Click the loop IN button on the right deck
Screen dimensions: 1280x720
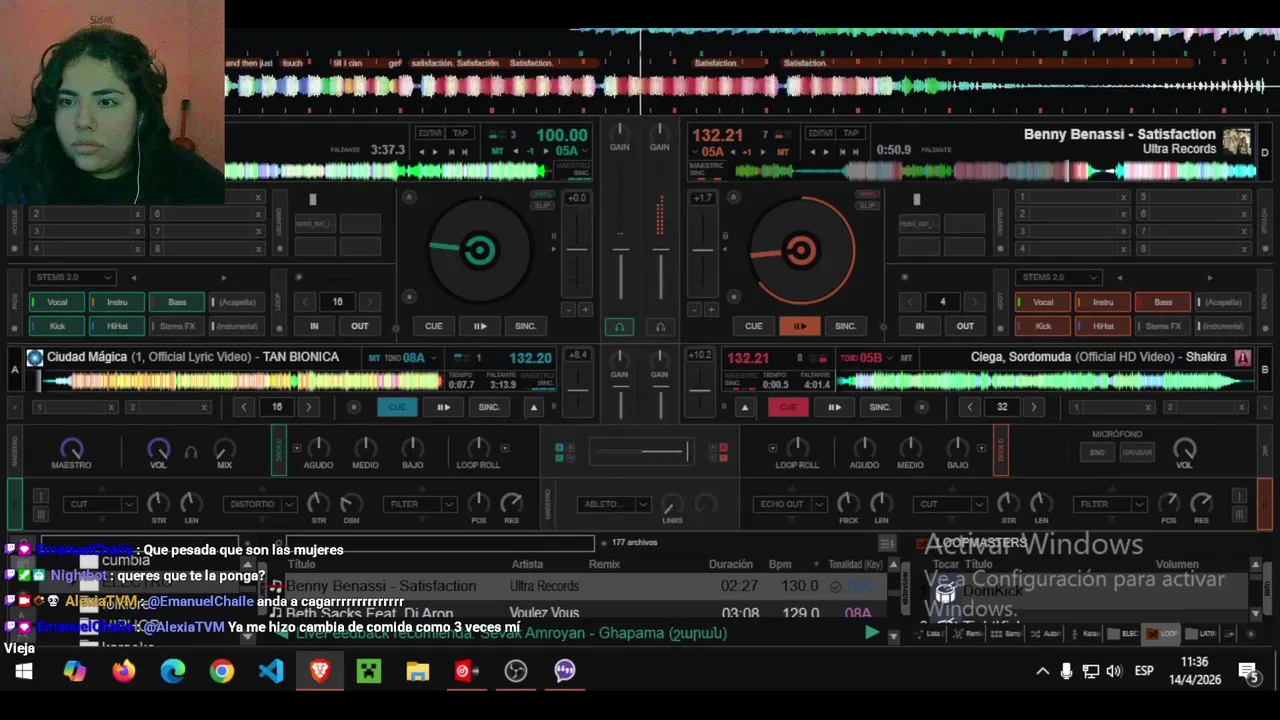click(x=919, y=326)
